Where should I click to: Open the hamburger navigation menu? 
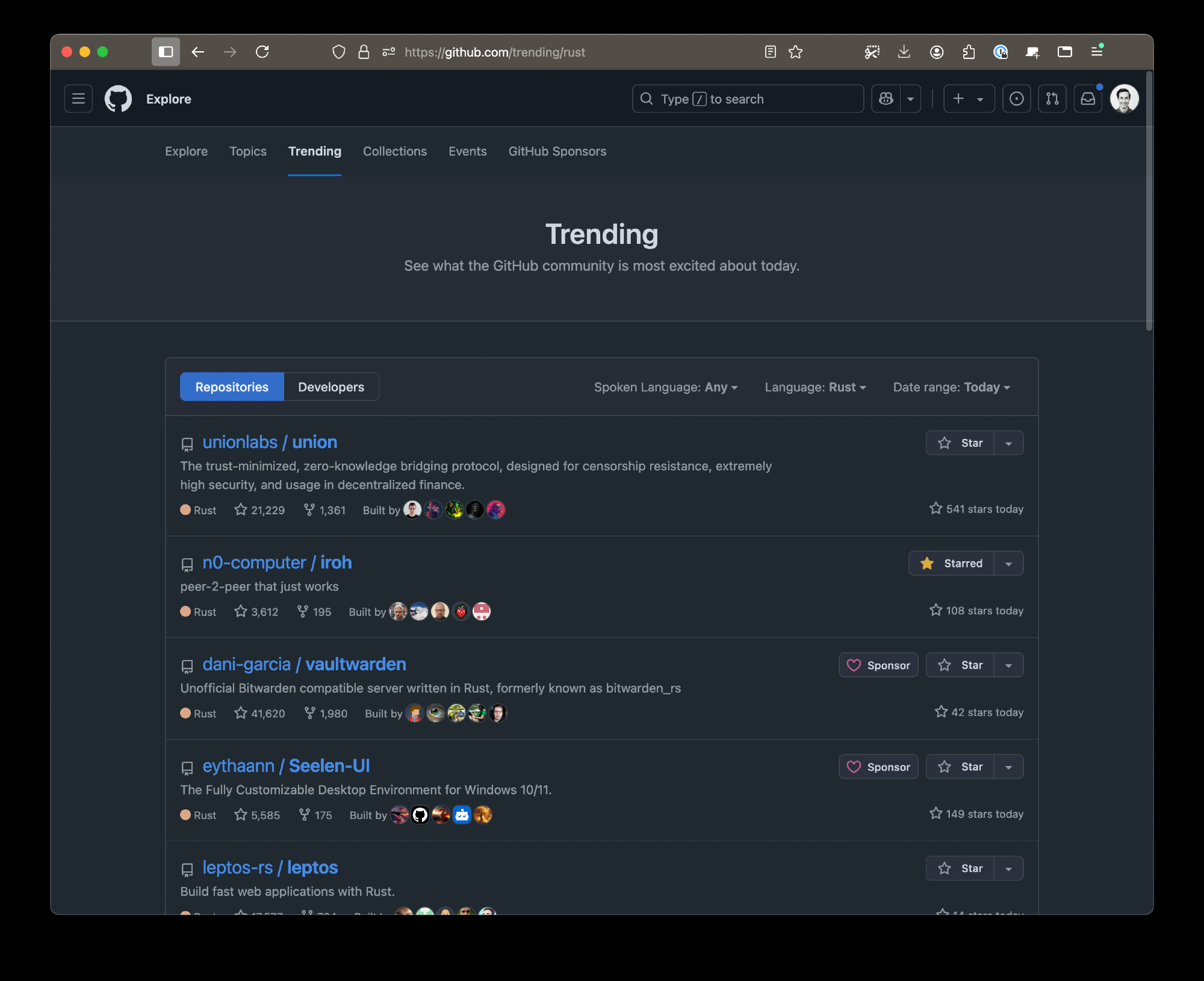pyautogui.click(x=78, y=99)
